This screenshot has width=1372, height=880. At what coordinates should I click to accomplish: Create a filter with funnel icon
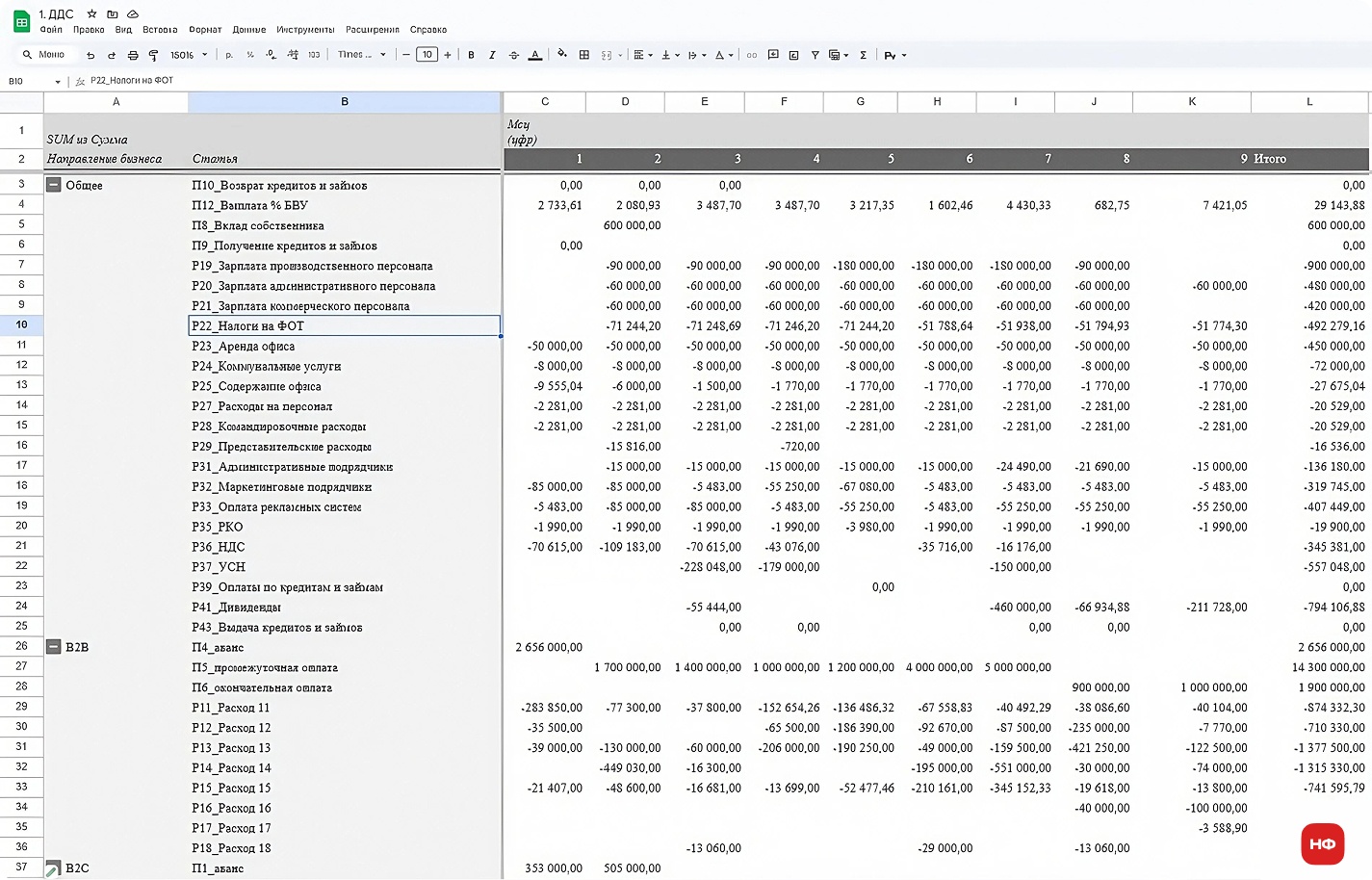tap(815, 55)
